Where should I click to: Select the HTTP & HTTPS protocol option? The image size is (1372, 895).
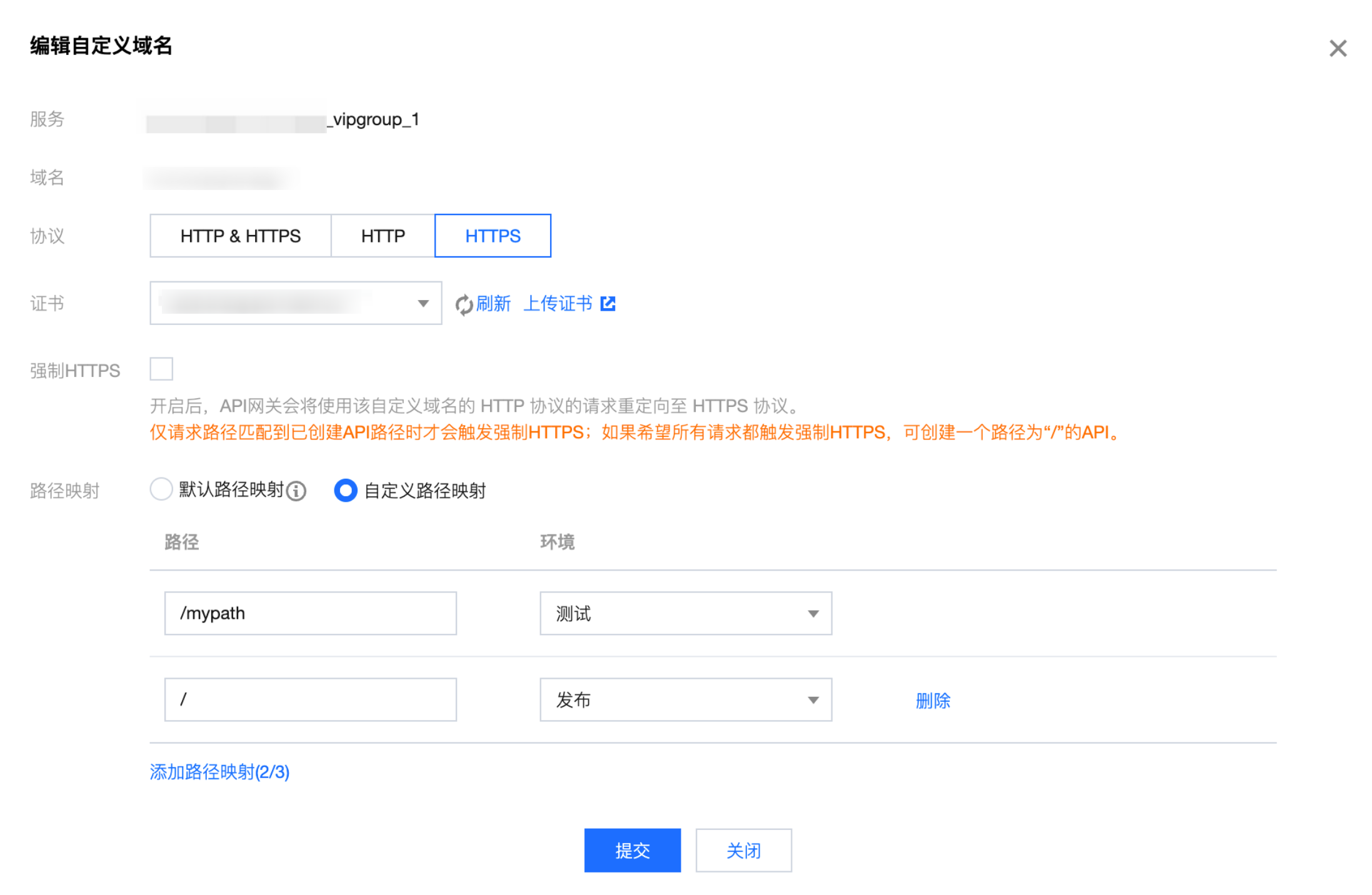(241, 236)
